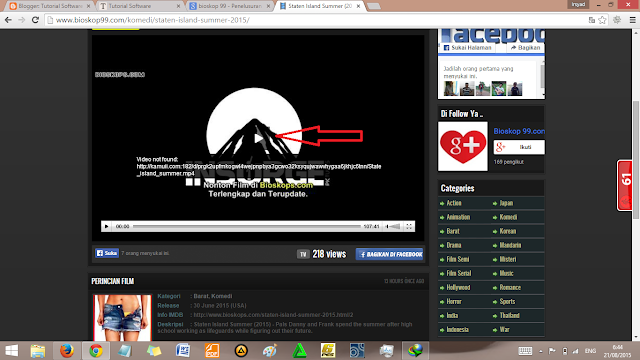
Task: Open the India category
Action: click(x=452, y=316)
